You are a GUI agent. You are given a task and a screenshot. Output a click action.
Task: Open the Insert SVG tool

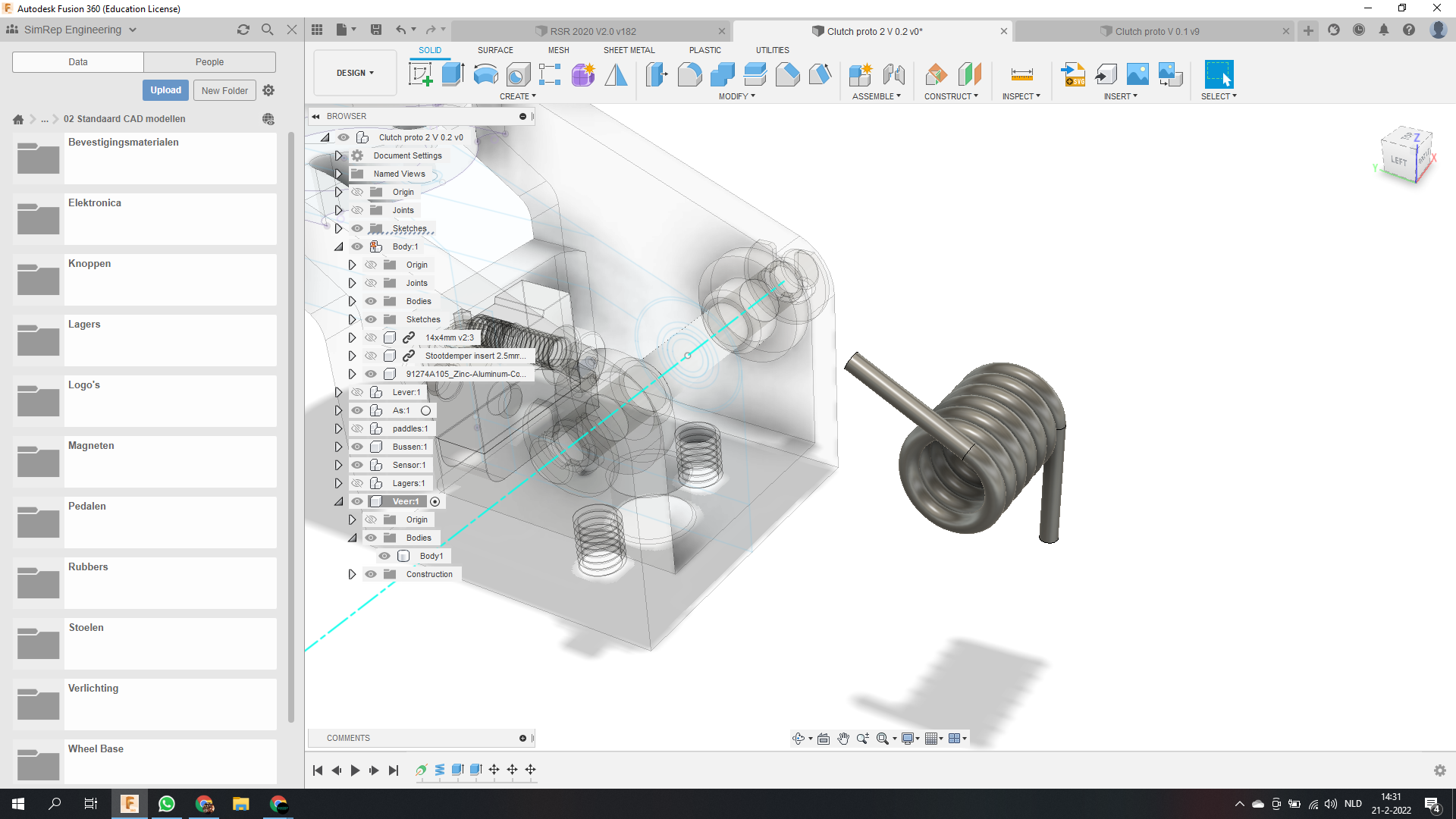(1074, 75)
